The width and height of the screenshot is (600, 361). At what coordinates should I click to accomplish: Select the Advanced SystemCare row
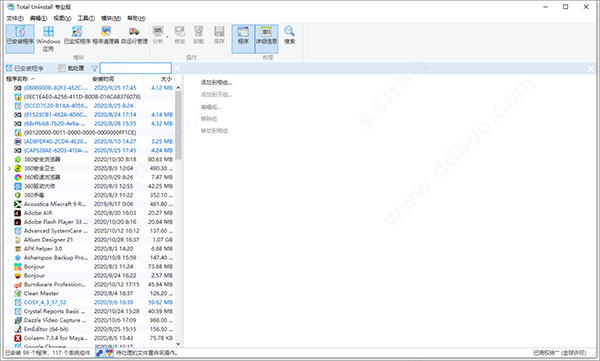[x=90, y=231]
